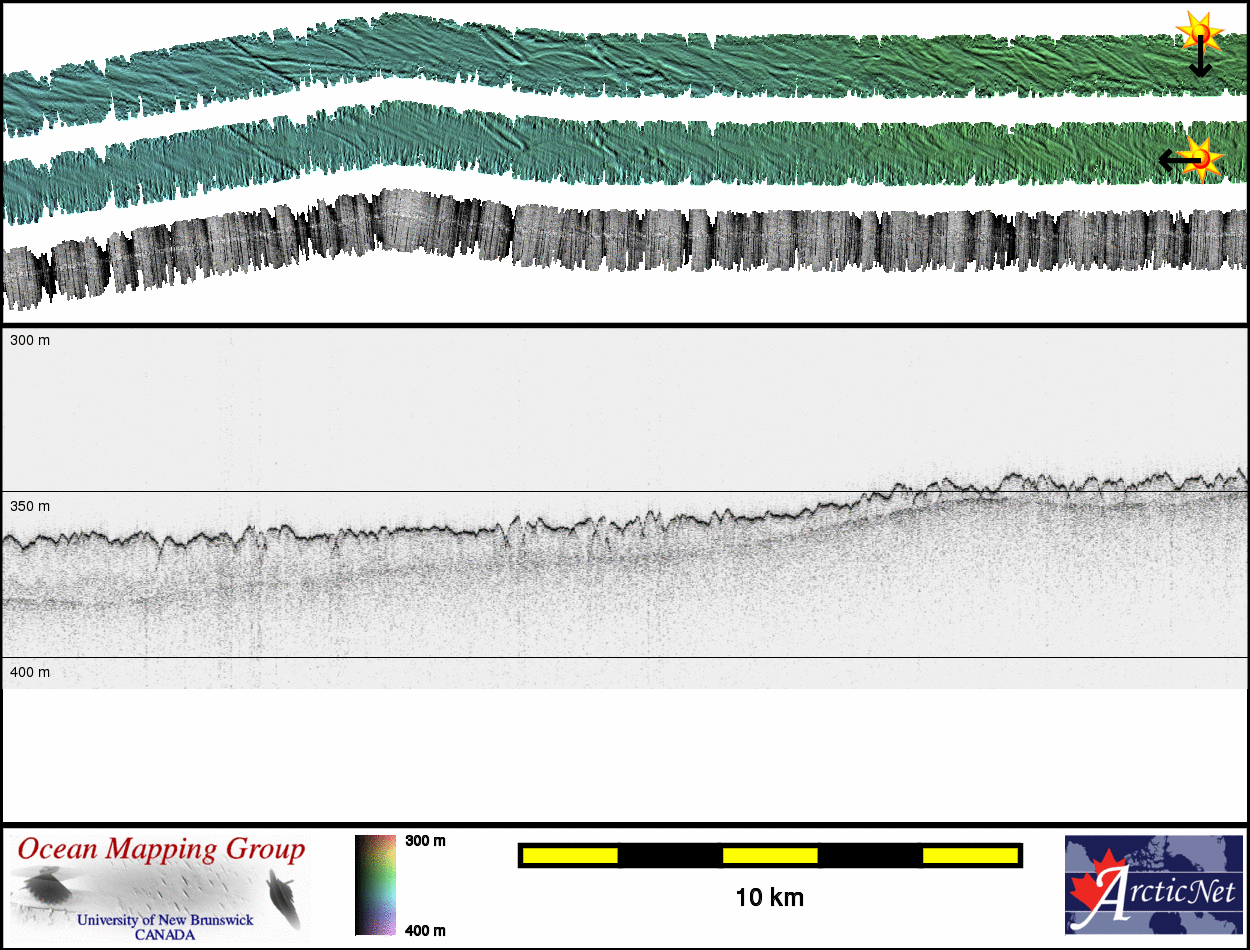Click the middle yellow segment of scale bar
1250x950 pixels.
coord(770,855)
